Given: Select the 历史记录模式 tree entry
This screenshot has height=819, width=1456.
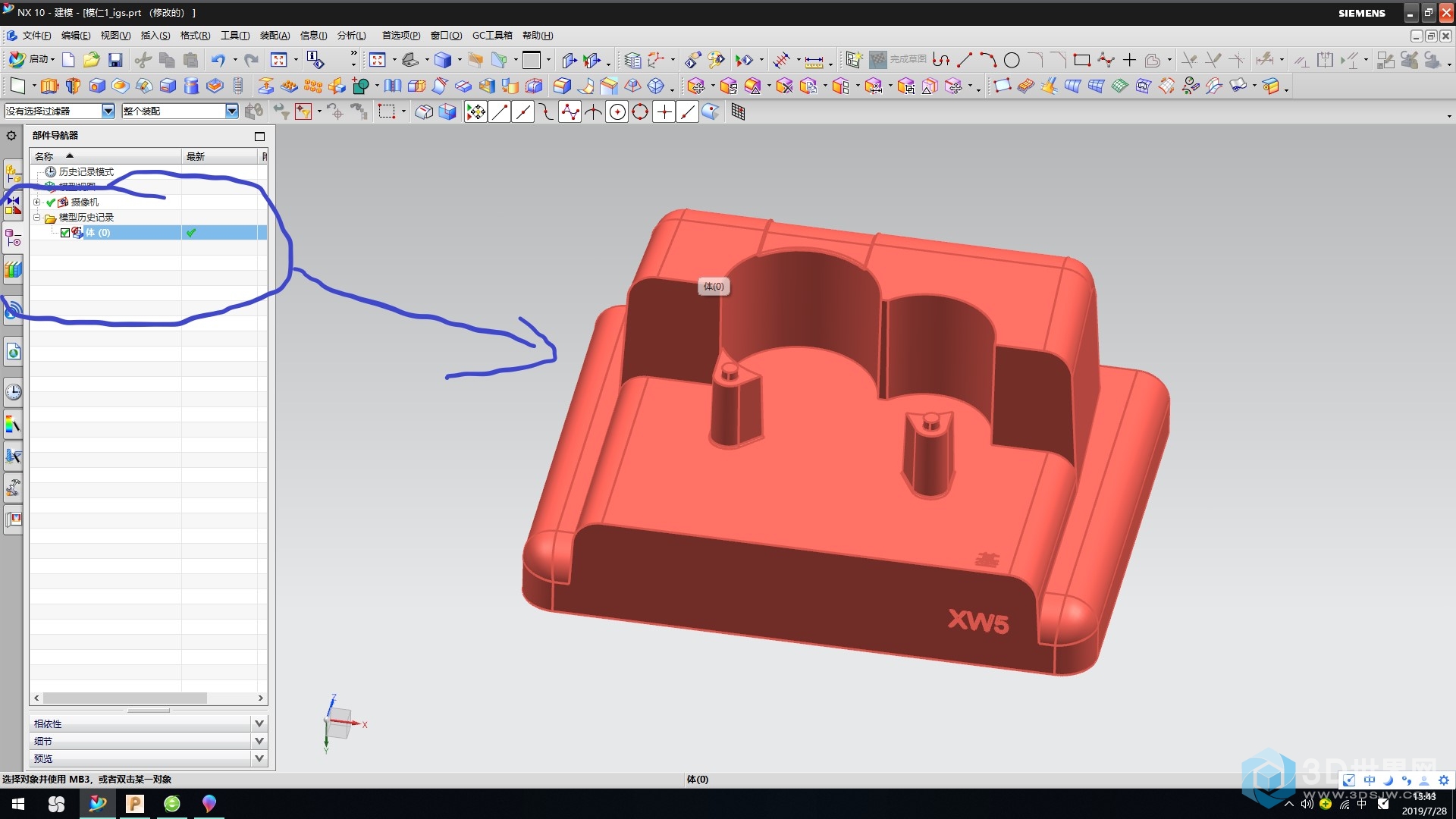Looking at the screenshot, I should (86, 172).
